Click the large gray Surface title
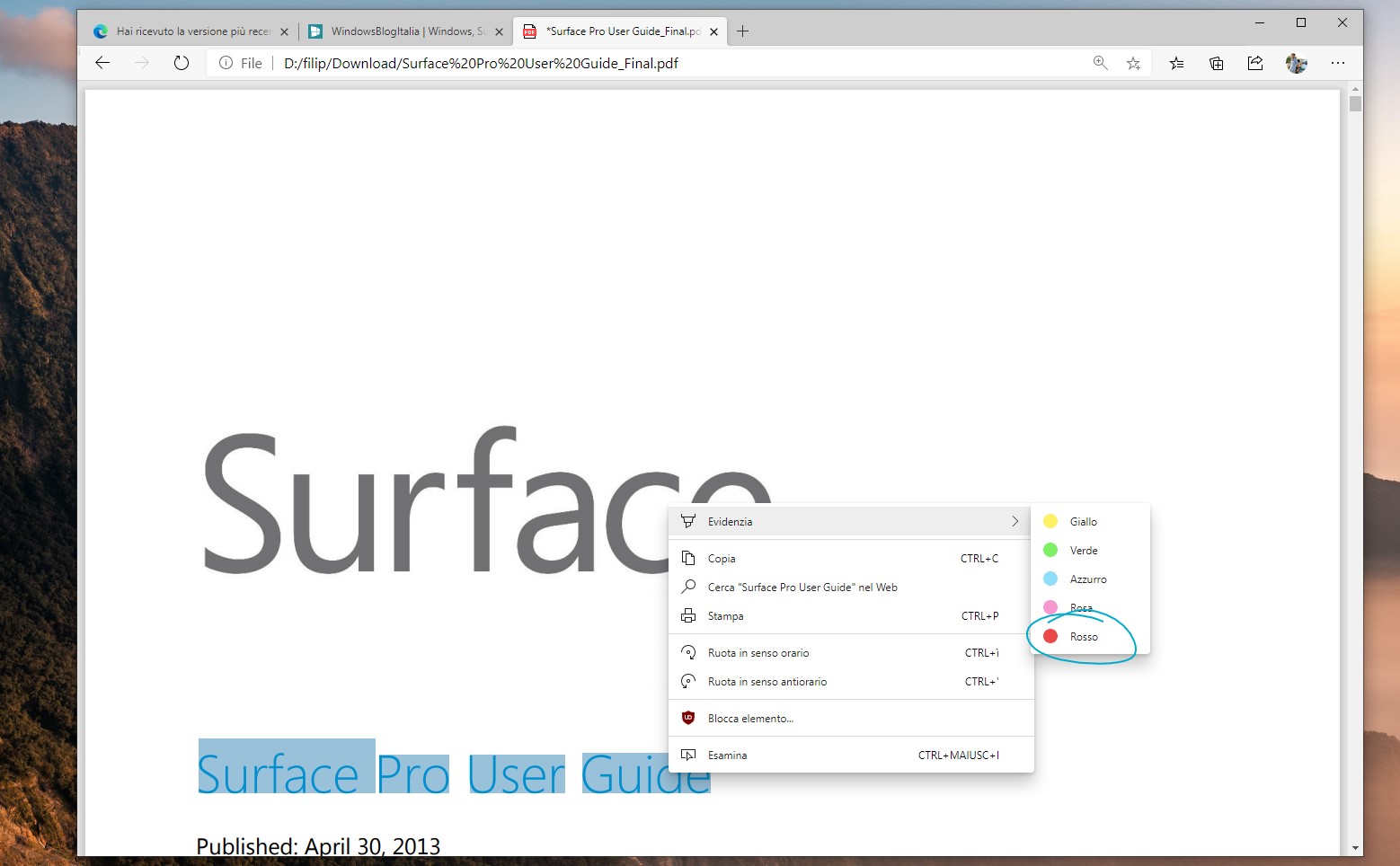Screen dimensions: 1400x866 pyautogui.click(x=487, y=501)
